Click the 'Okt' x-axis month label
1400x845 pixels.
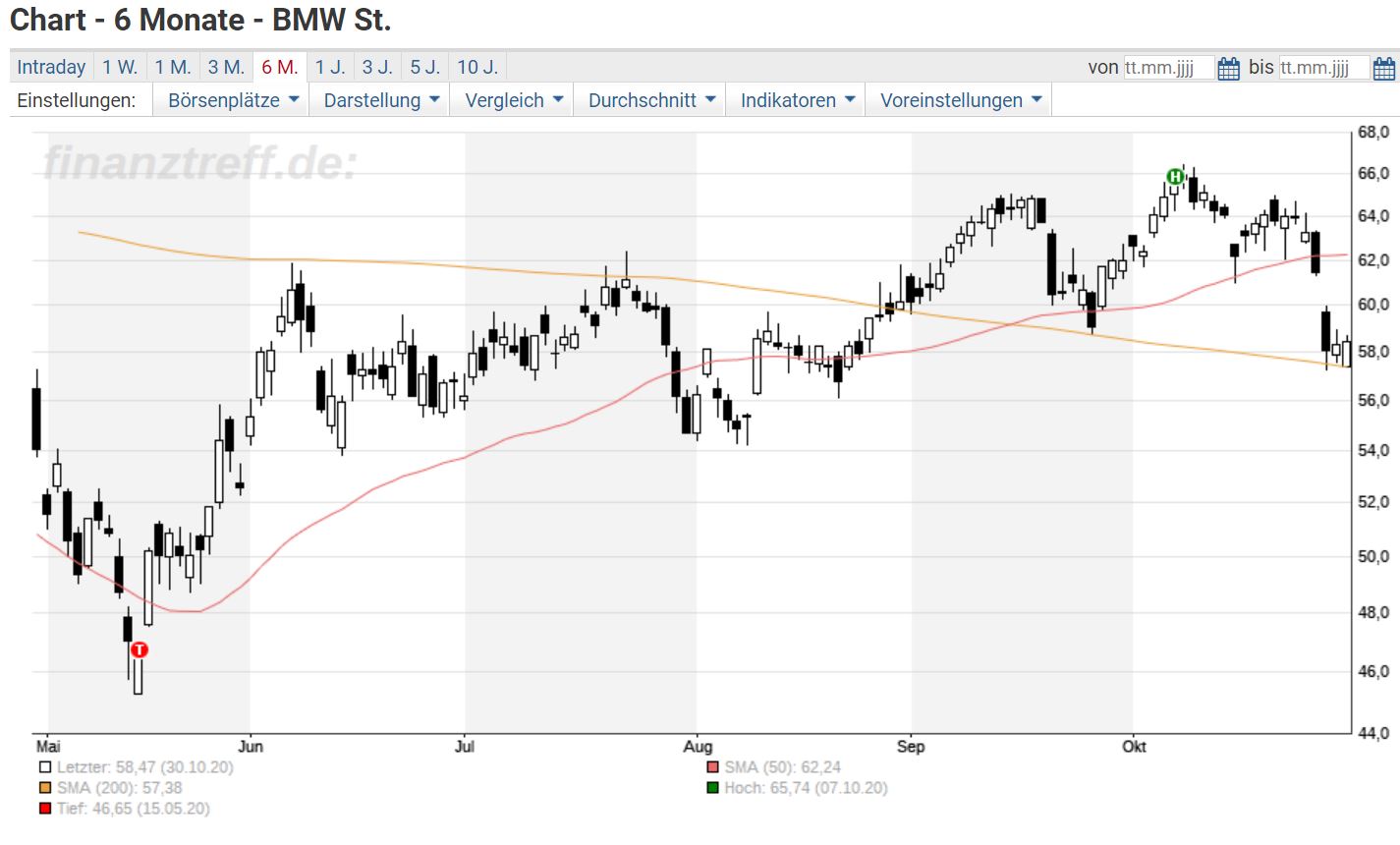point(1134,747)
